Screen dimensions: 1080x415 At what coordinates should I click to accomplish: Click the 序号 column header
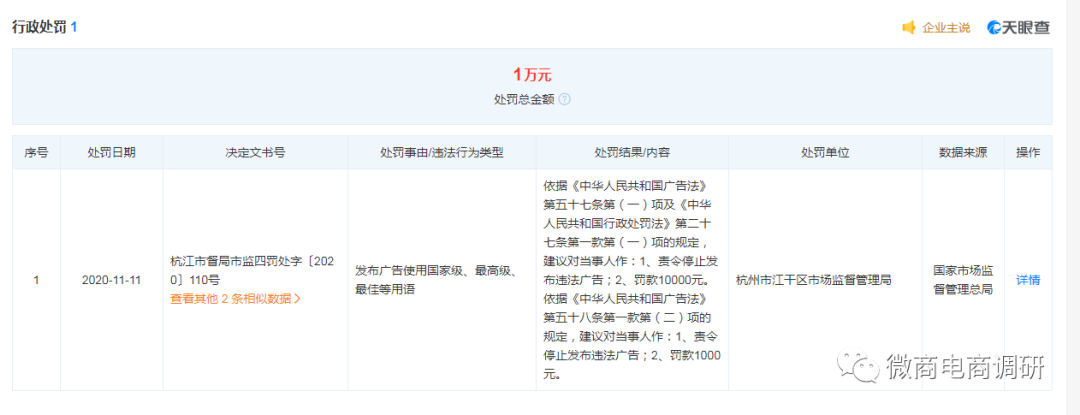tap(36, 153)
